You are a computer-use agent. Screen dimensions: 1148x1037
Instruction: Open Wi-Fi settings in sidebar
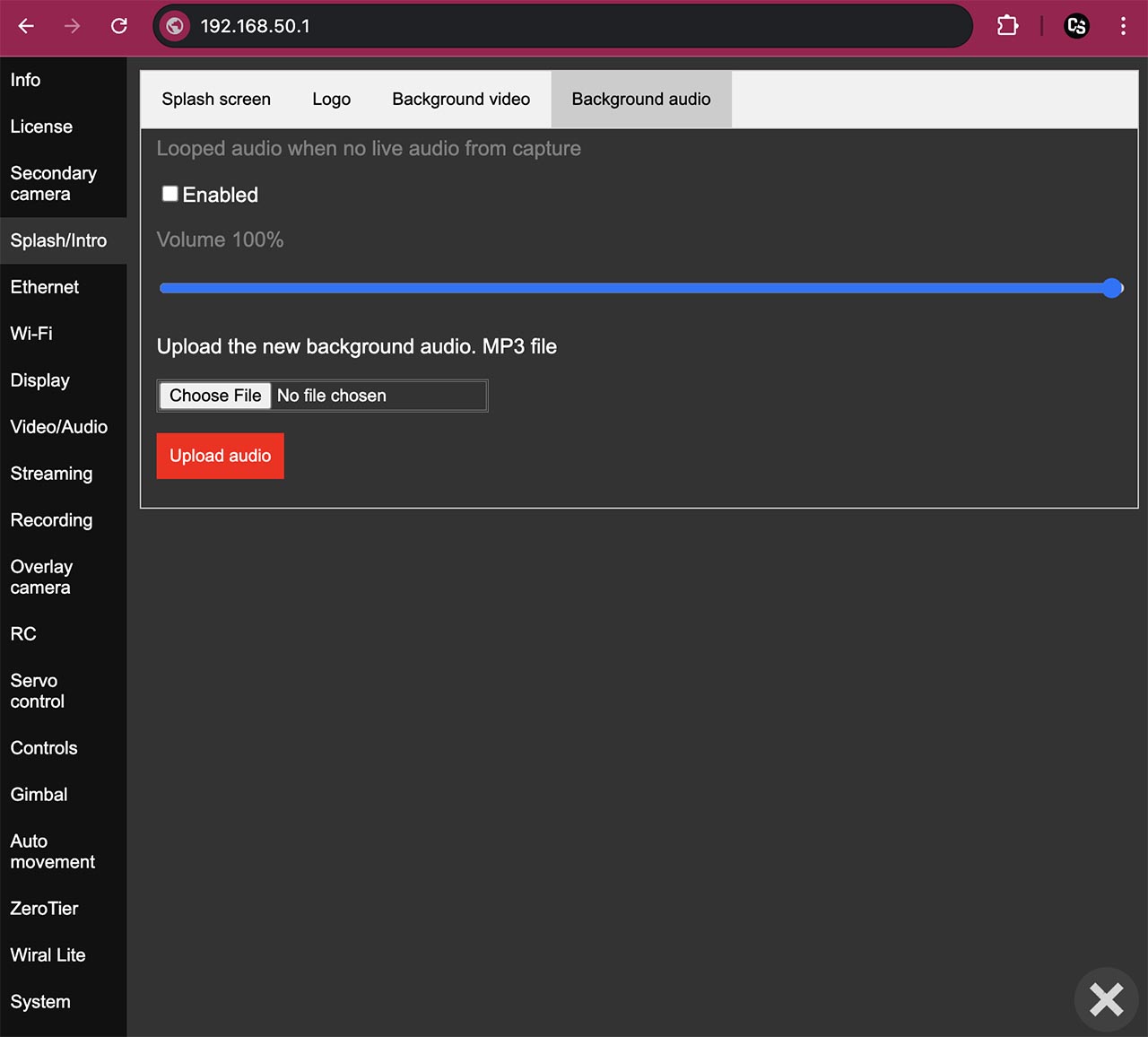[x=63, y=334]
